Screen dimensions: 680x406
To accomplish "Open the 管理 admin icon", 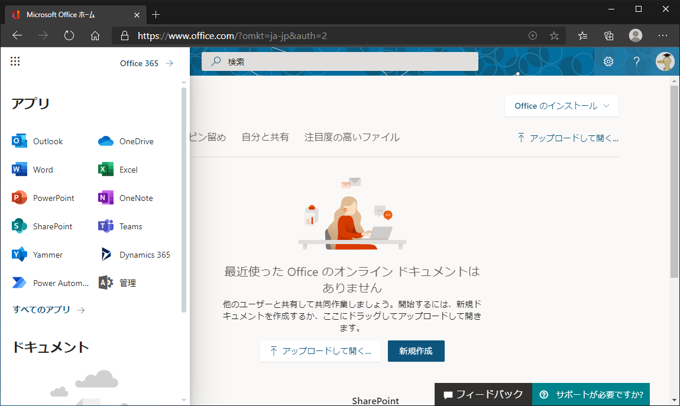I will [x=105, y=283].
